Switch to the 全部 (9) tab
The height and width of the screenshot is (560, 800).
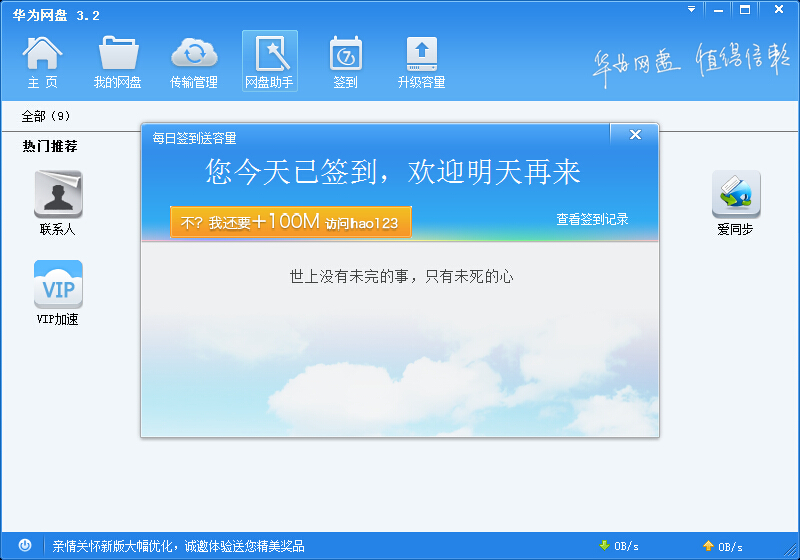46,116
